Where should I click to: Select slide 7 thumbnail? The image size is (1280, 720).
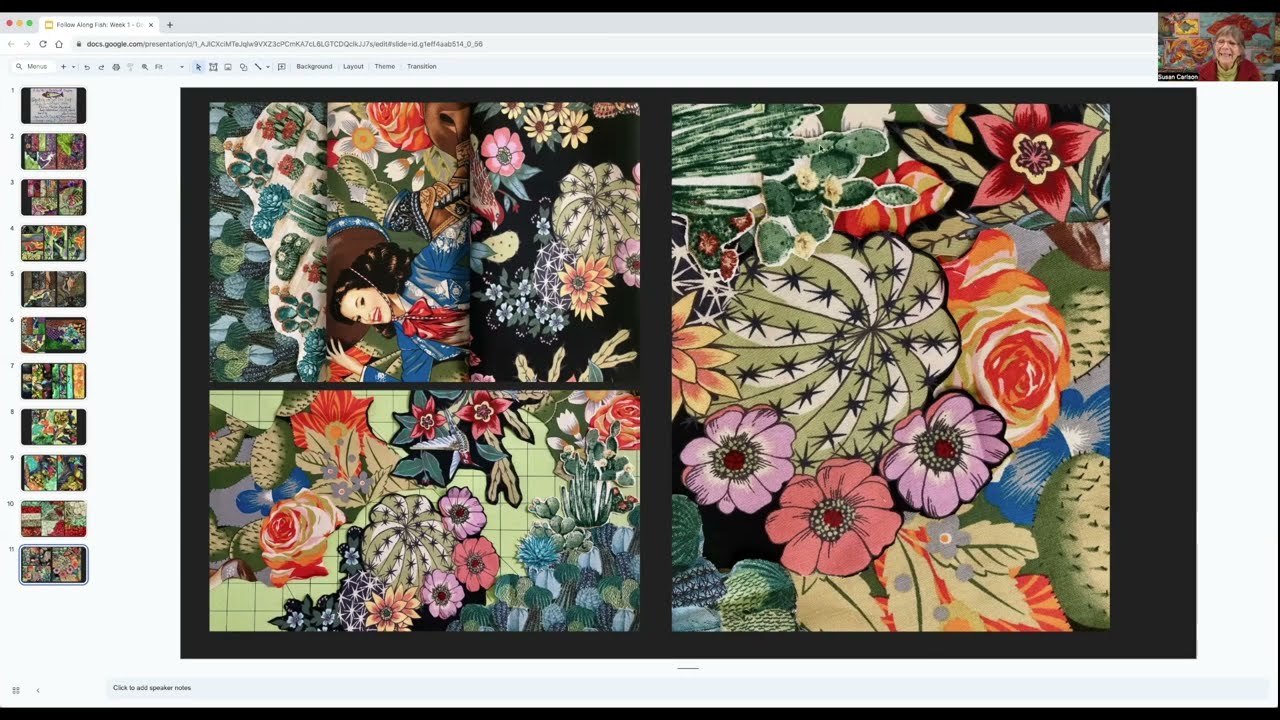54,381
